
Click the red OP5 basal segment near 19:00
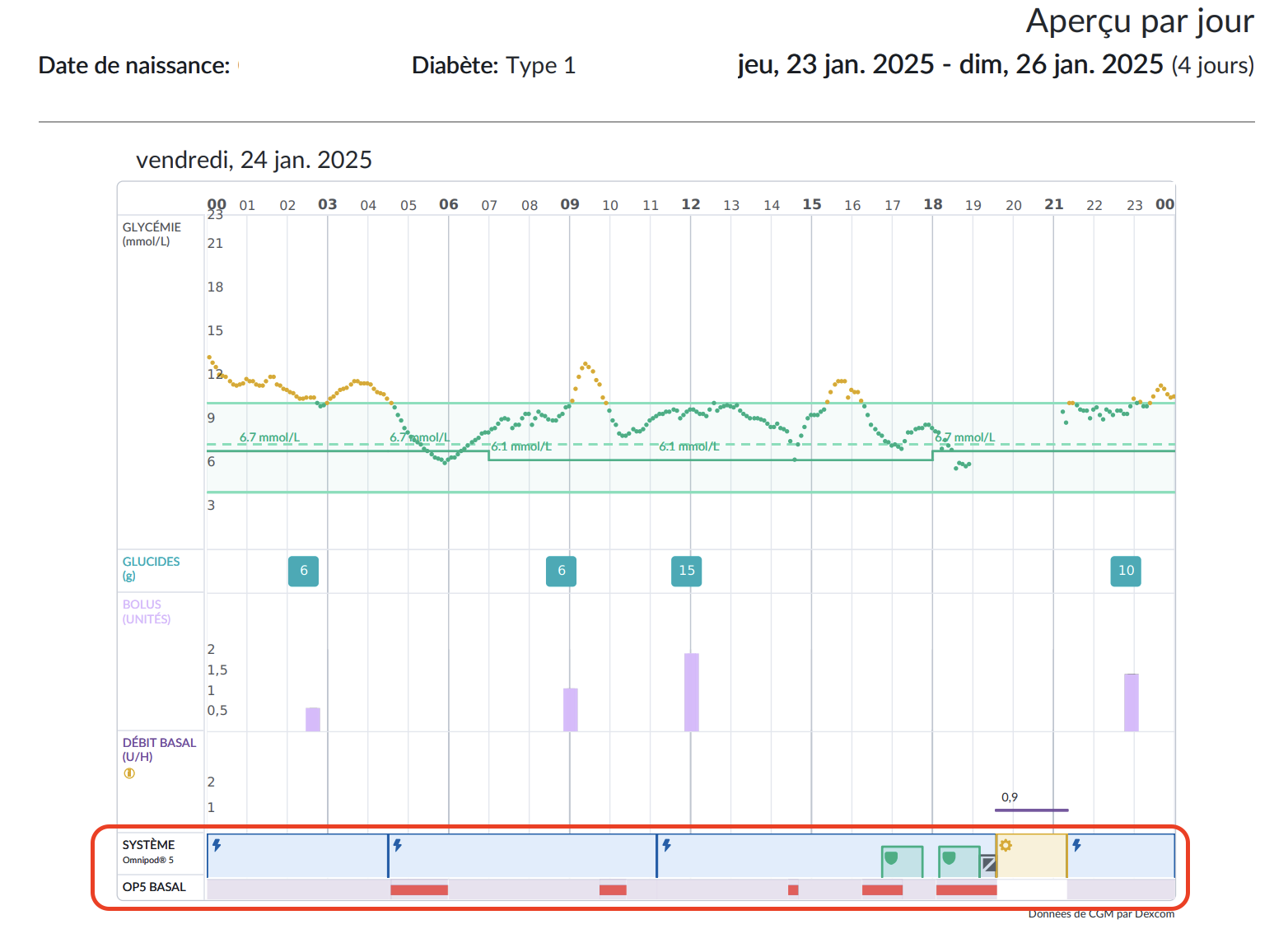967,890
